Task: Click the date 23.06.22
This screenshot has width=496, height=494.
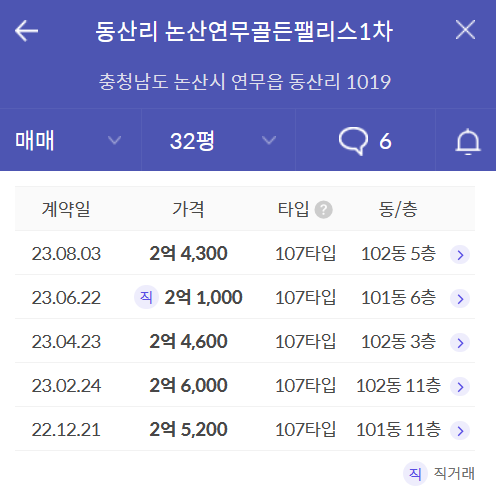Action: click(x=66, y=298)
